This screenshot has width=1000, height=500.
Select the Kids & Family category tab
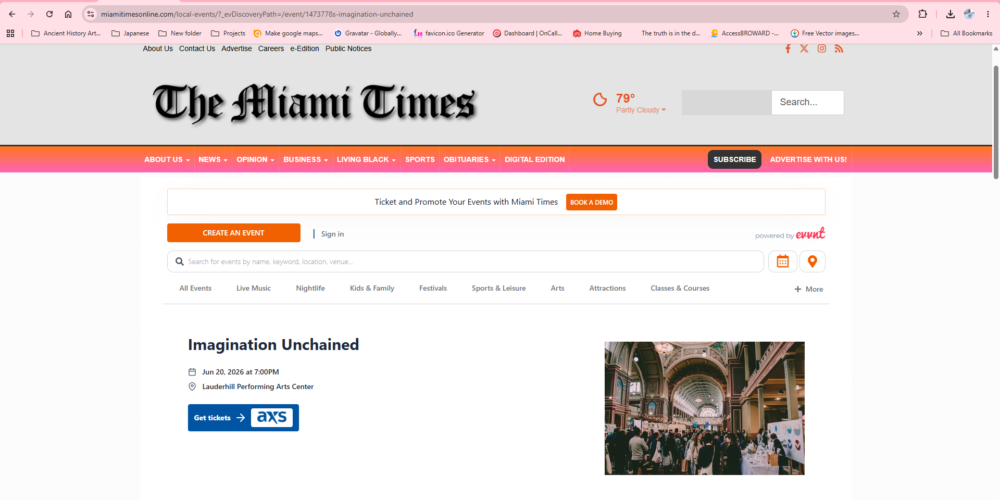372,288
